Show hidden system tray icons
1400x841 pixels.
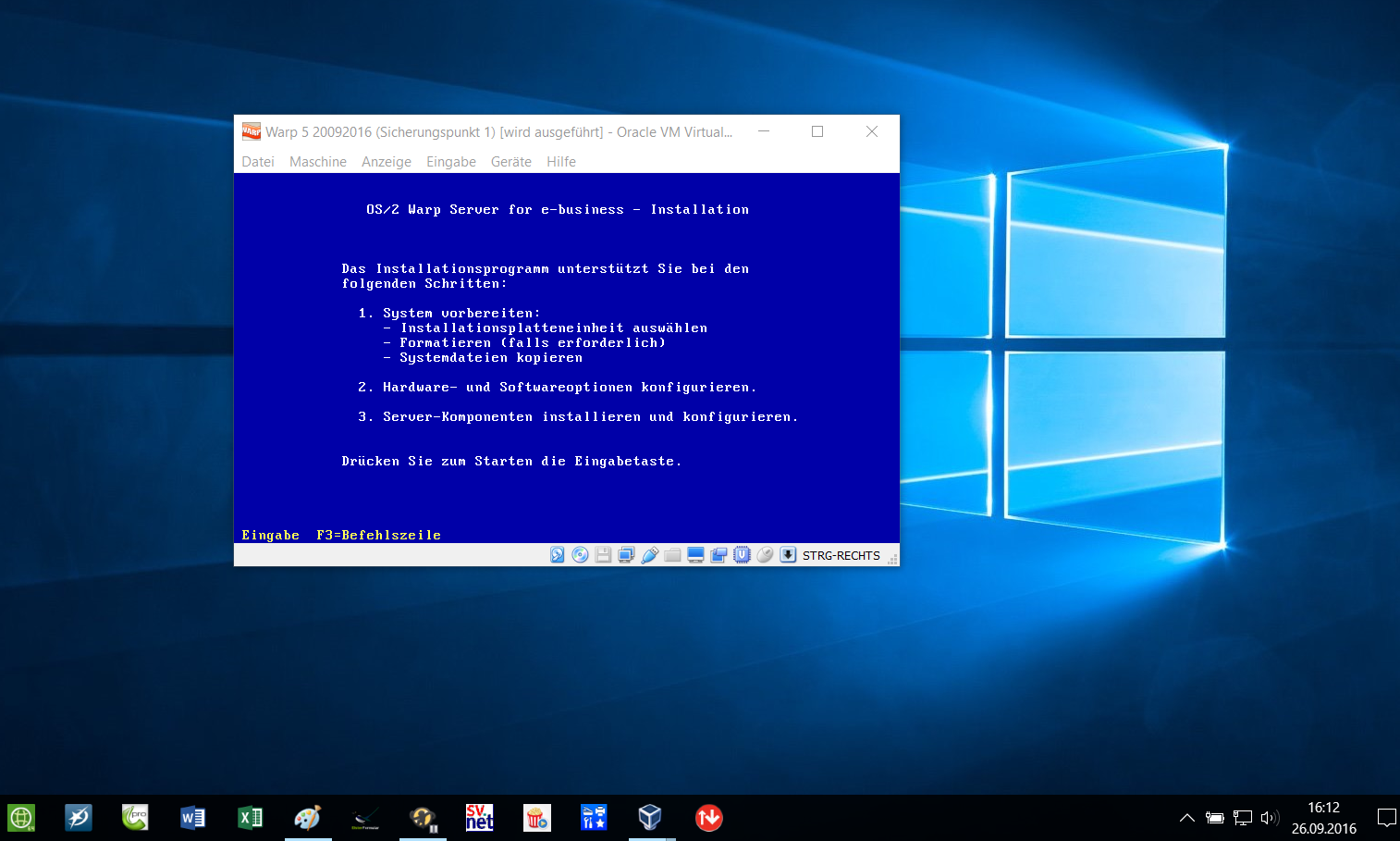click(x=1187, y=818)
